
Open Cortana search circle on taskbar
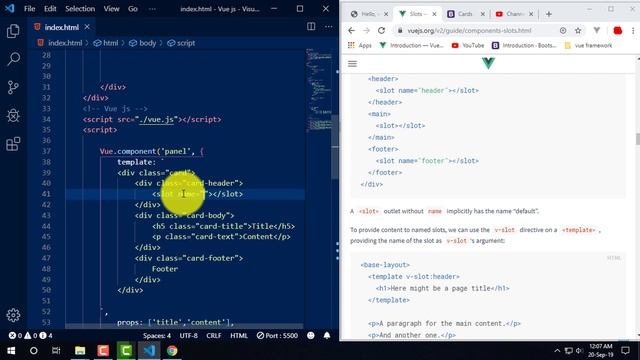tap(33, 351)
